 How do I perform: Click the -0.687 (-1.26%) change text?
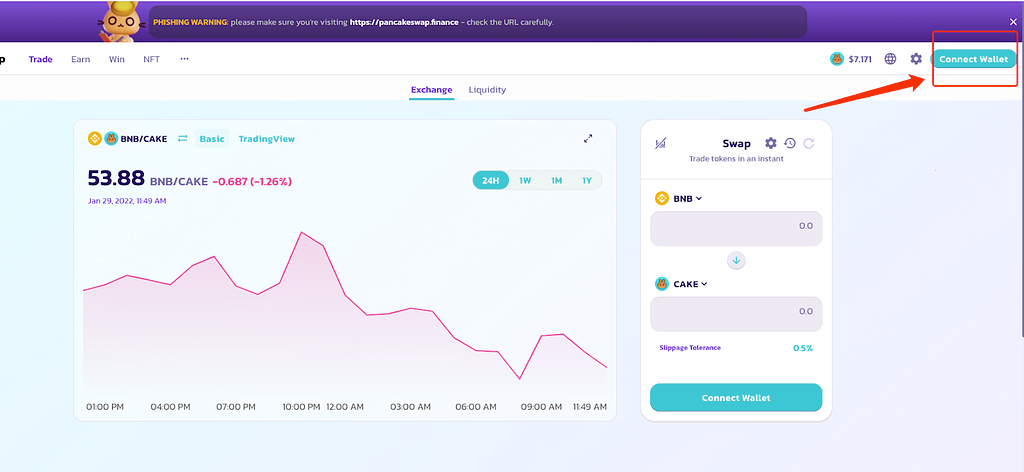[x=252, y=181]
